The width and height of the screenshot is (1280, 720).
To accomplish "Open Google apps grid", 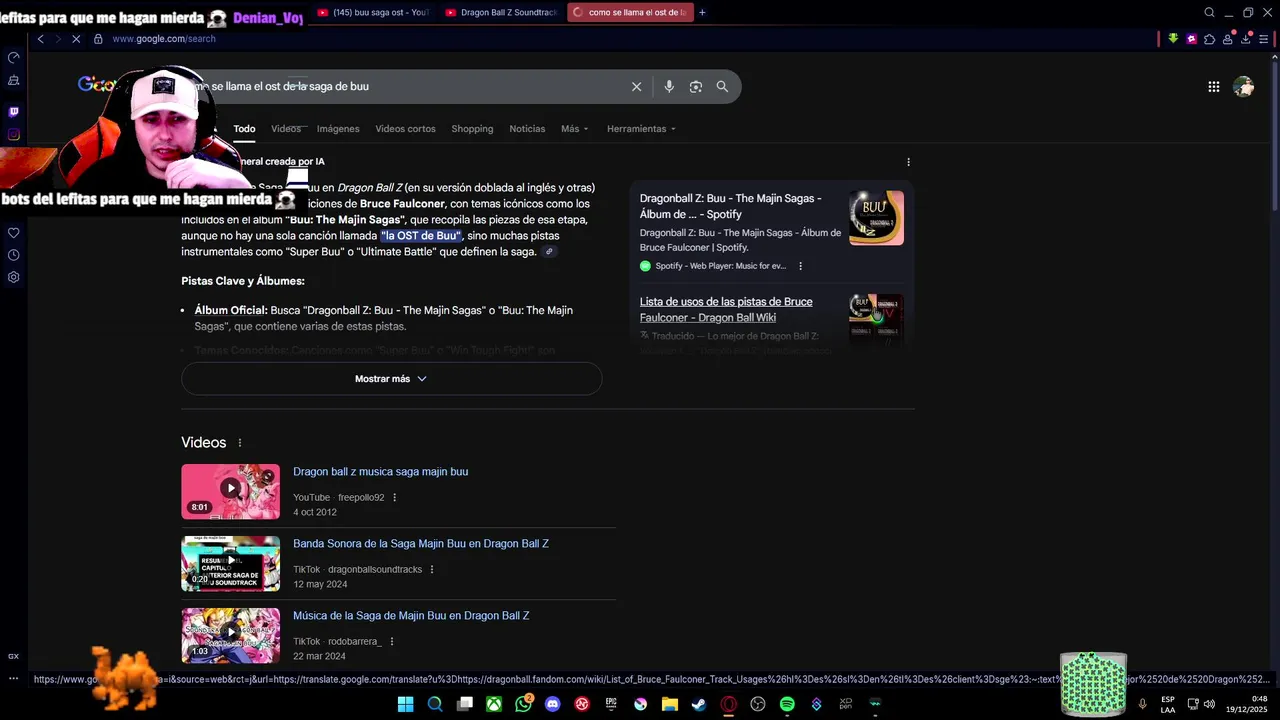I will [x=1213, y=87].
